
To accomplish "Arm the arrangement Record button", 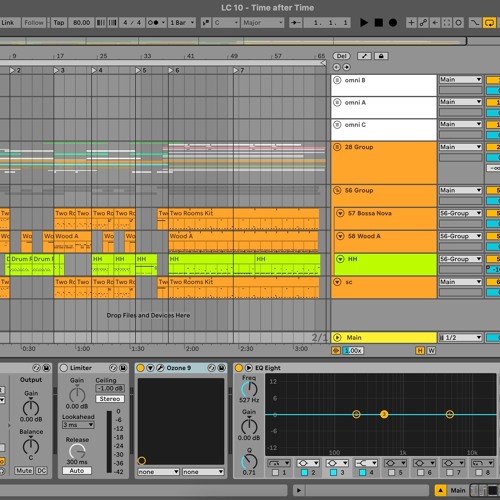I will (x=393, y=23).
